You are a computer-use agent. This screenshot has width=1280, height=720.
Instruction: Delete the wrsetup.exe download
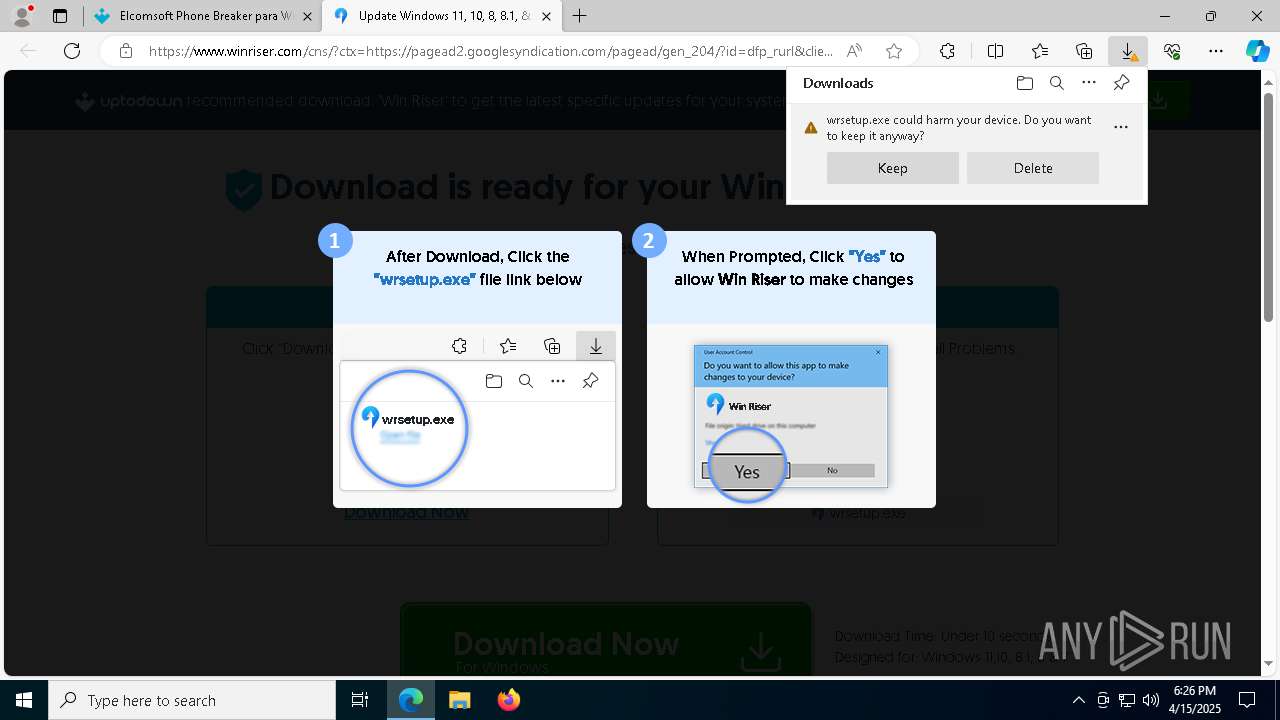(1033, 168)
